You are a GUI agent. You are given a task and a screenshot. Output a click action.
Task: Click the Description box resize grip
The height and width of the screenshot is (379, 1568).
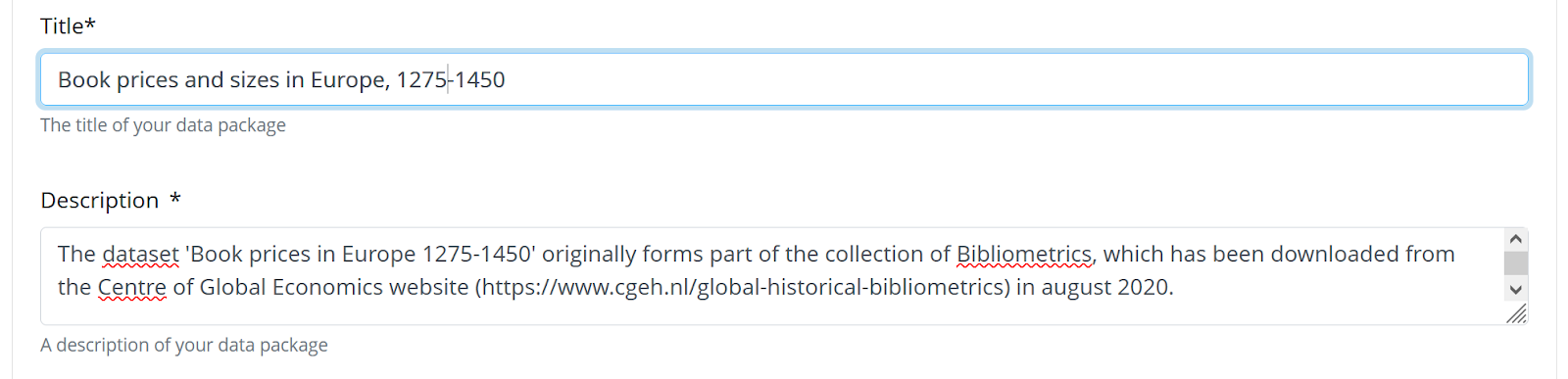point(1517,313)
